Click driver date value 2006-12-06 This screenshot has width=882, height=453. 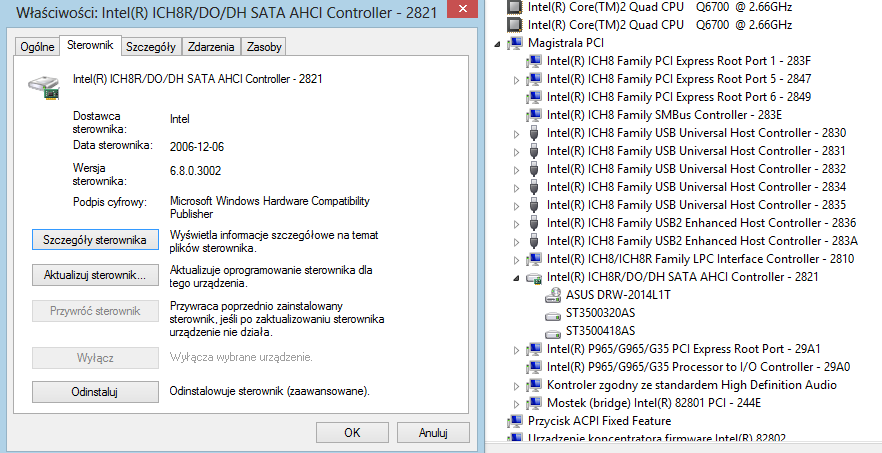(197, 147)
